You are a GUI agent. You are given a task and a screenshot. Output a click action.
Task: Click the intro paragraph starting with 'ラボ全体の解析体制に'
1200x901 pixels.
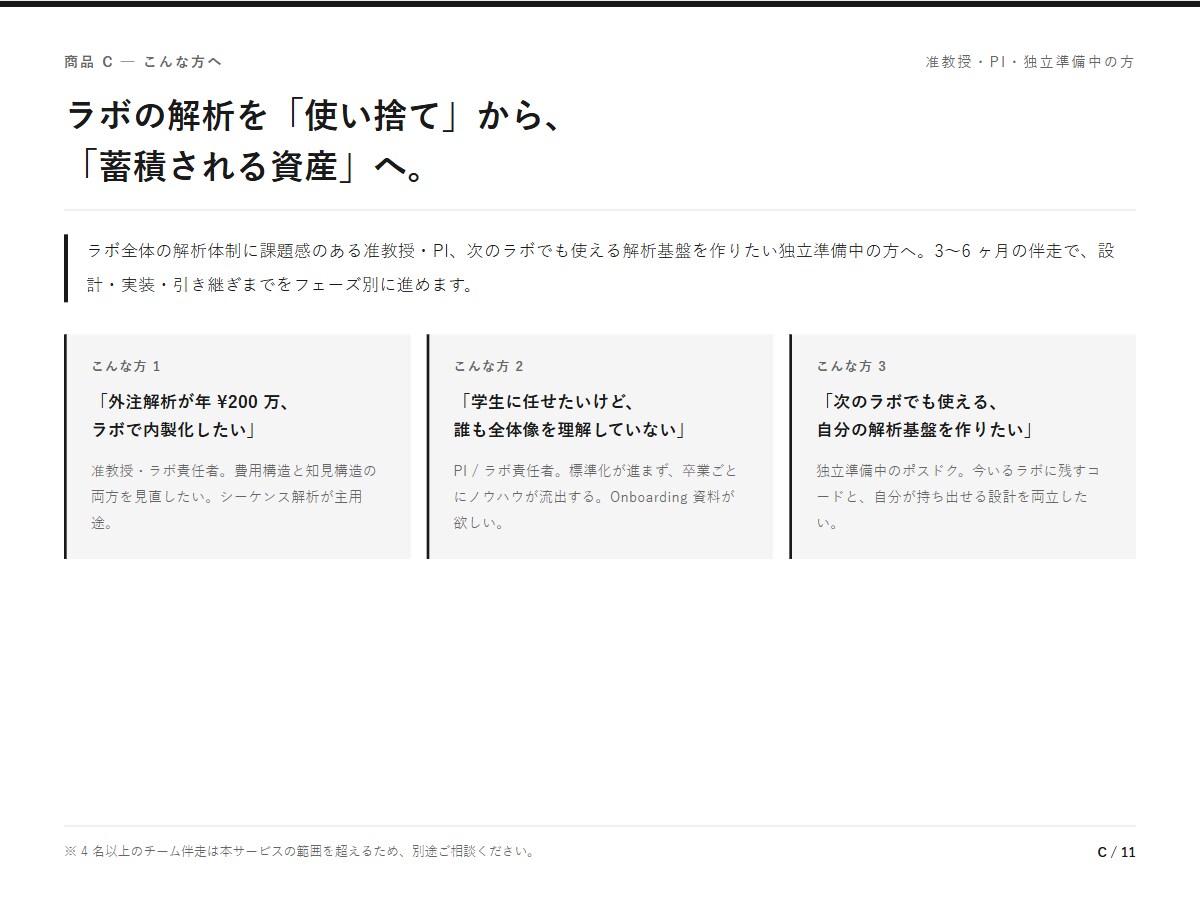tap(600, 267)
